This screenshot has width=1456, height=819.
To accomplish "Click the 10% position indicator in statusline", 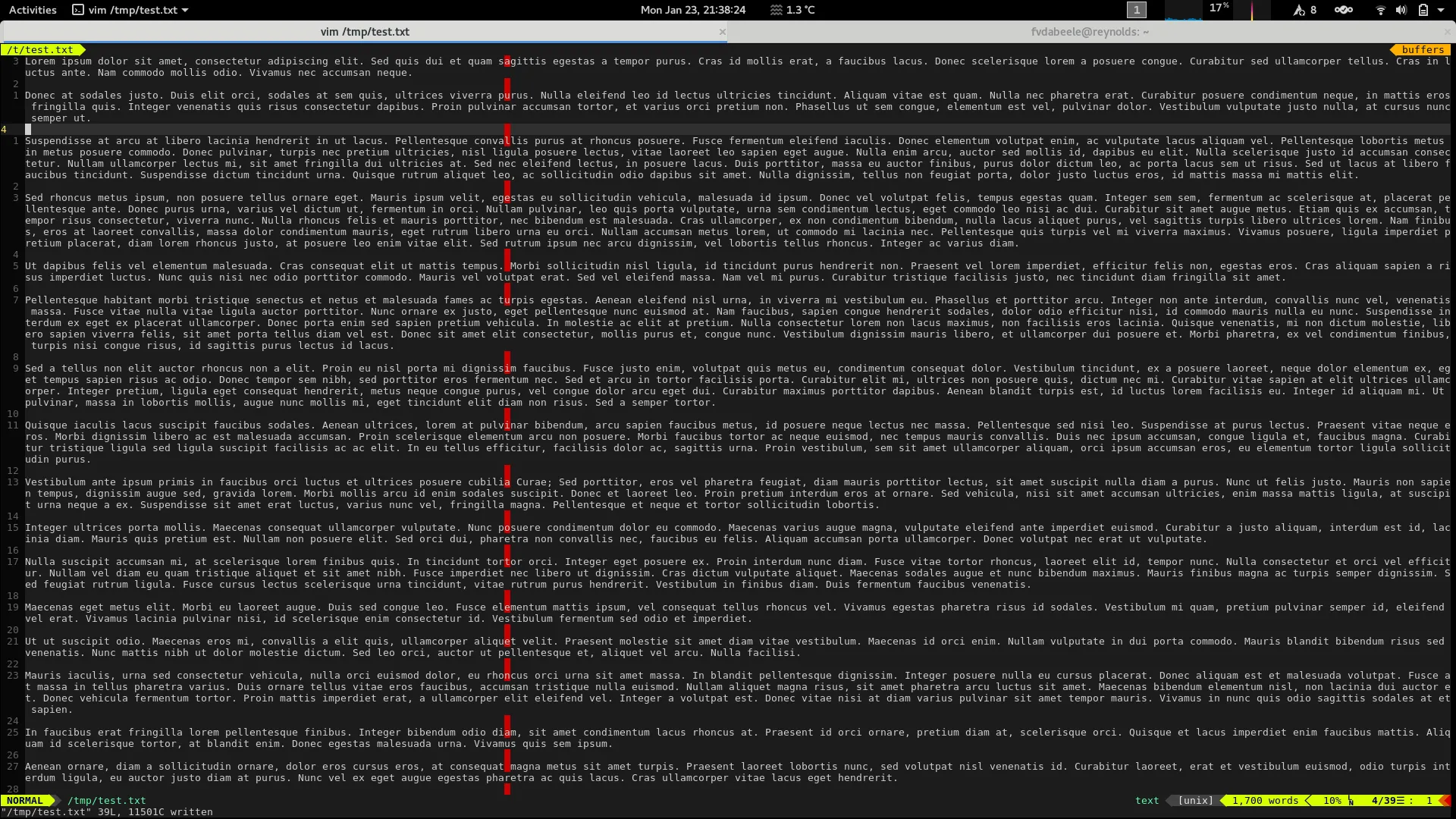I will tap(1332, 800).
